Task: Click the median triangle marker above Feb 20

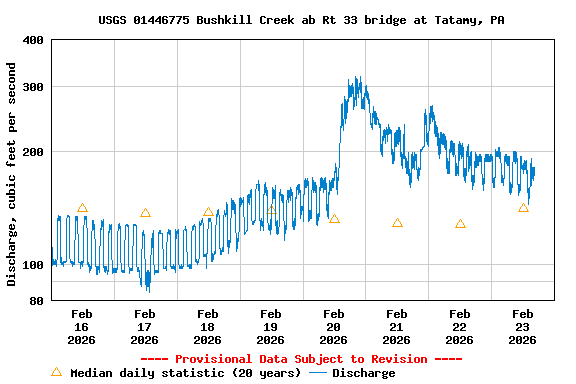Action: pos(334,219)
